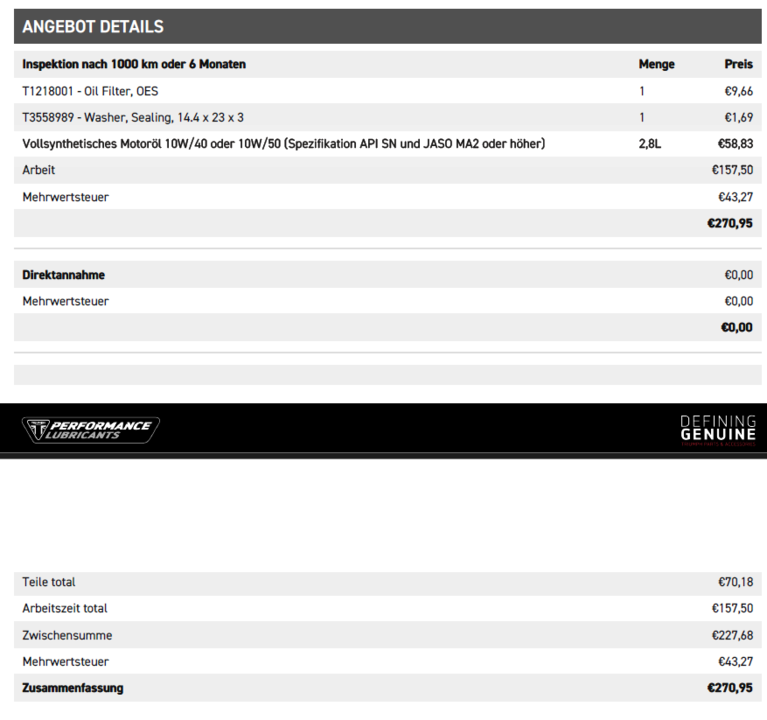Click the oil filter price €9,66

[x=739, y=91]
